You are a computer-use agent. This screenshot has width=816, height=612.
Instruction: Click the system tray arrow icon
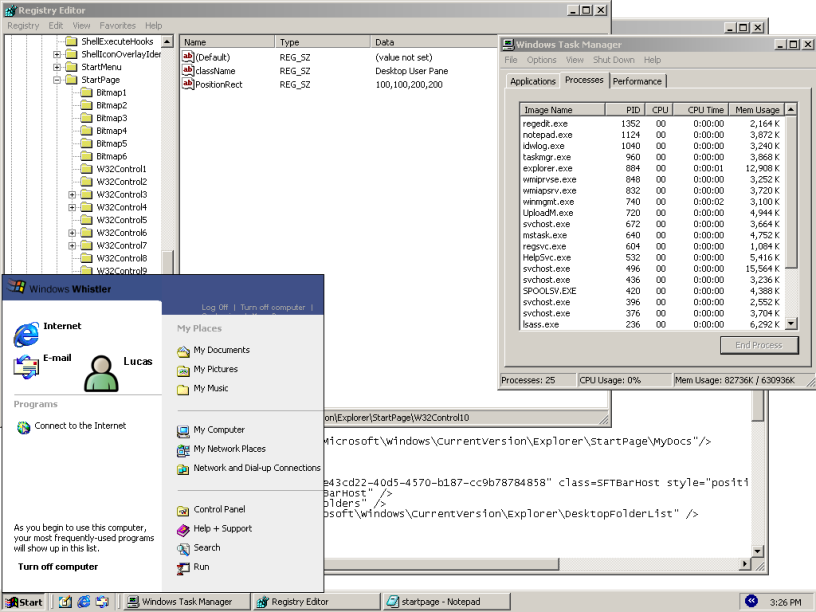pos(751,601)
